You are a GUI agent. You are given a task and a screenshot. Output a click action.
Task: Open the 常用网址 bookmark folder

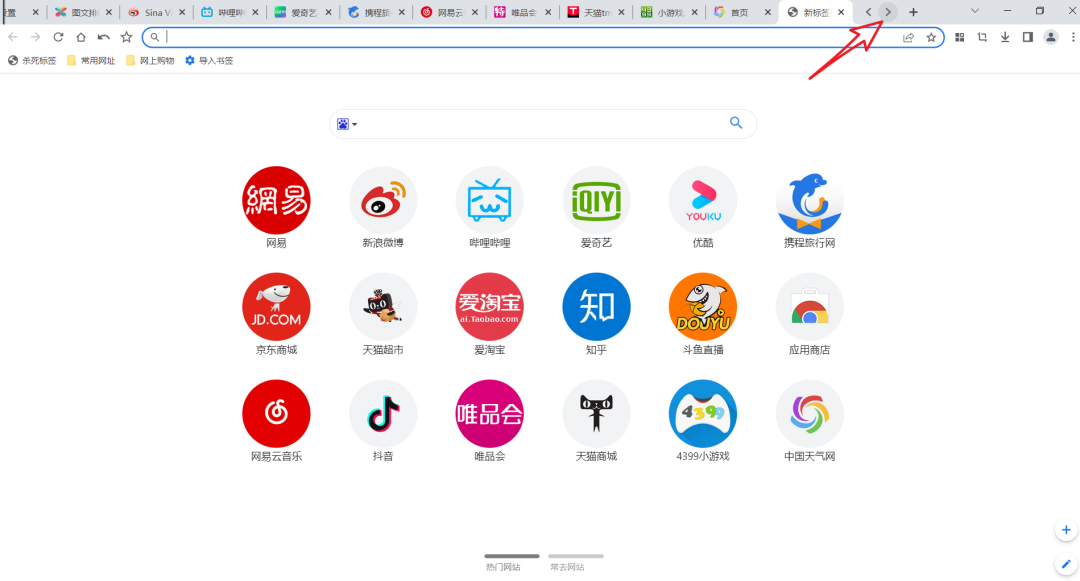click(x=91, y=61)
